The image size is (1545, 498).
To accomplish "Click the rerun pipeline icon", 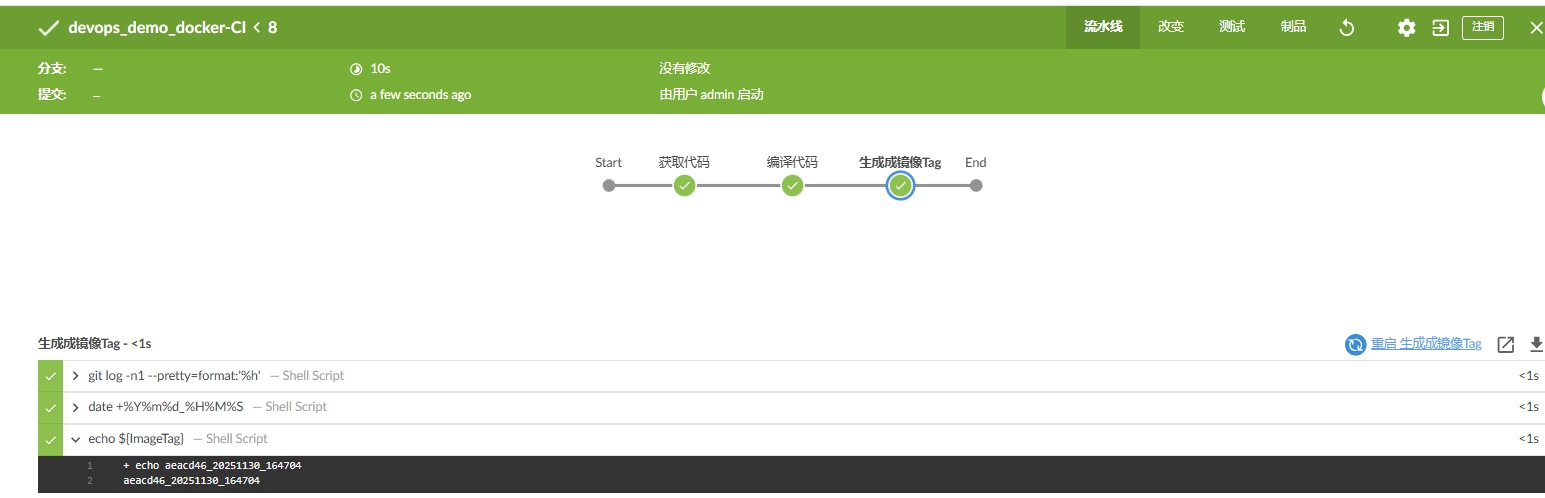I will [x=1346, y=28].
